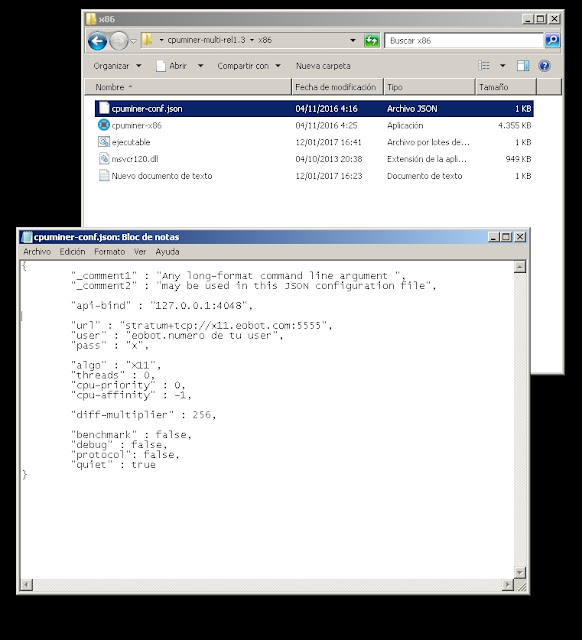Open the Organizar menu
This screenshot has width=582, height=640.
click(117, 66)
